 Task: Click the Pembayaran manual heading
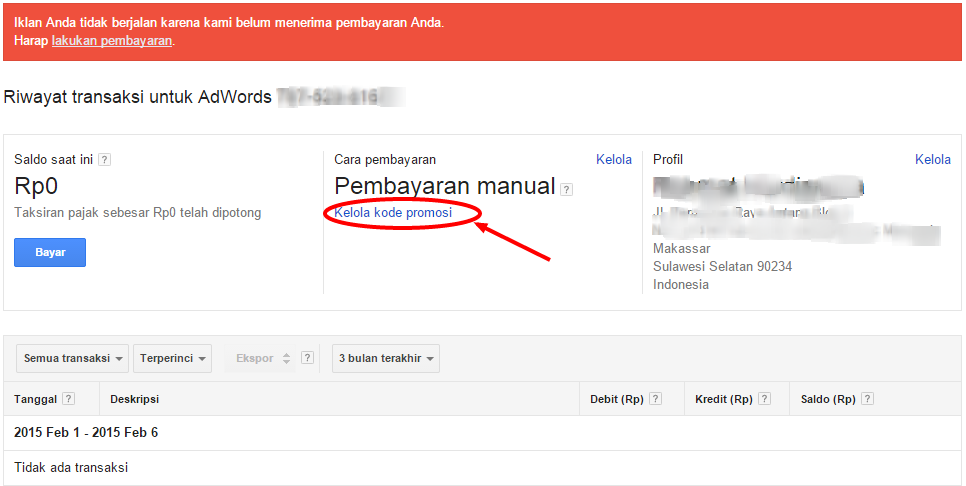(x=445, y=186)
